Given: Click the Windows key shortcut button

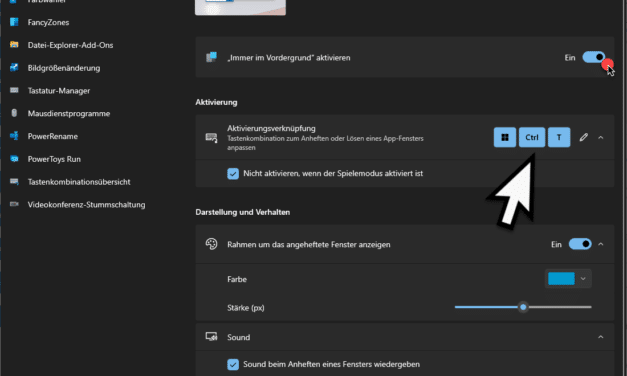Looking at the screenshot, I should [x=505, y=137].
